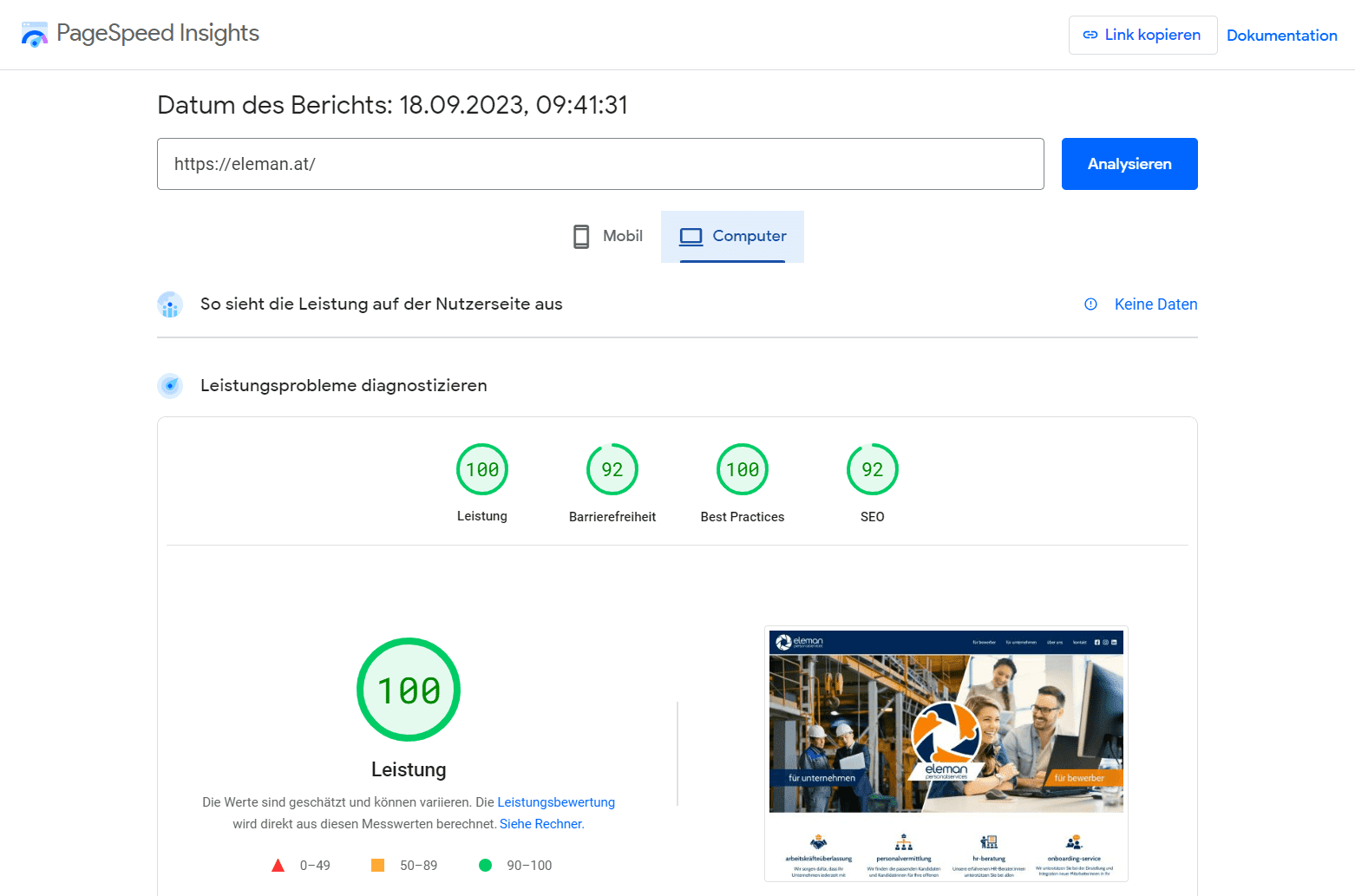Open the Siehe Rechner link

pos(542,824)
